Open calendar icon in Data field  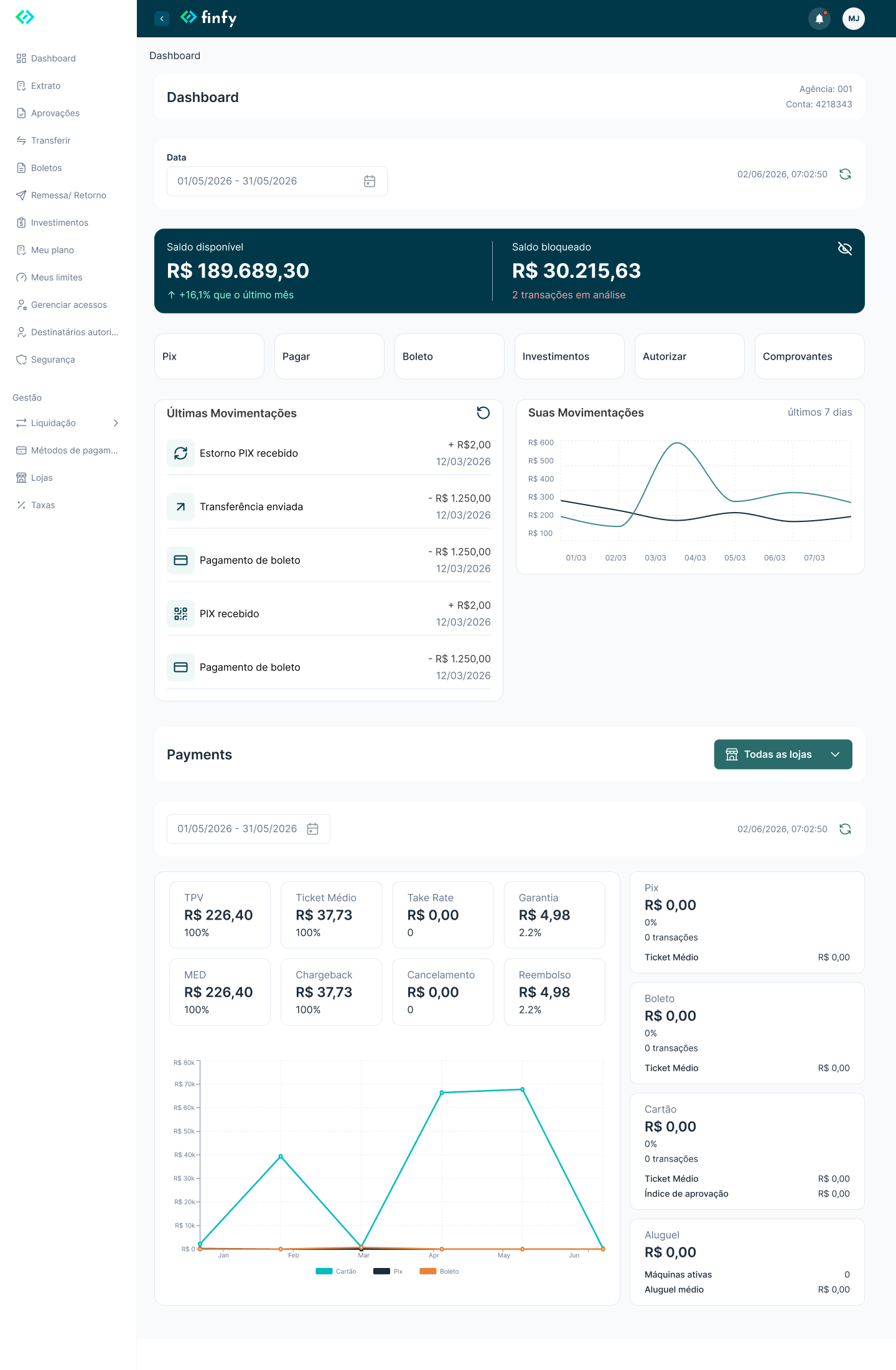(x=370, y=181)
